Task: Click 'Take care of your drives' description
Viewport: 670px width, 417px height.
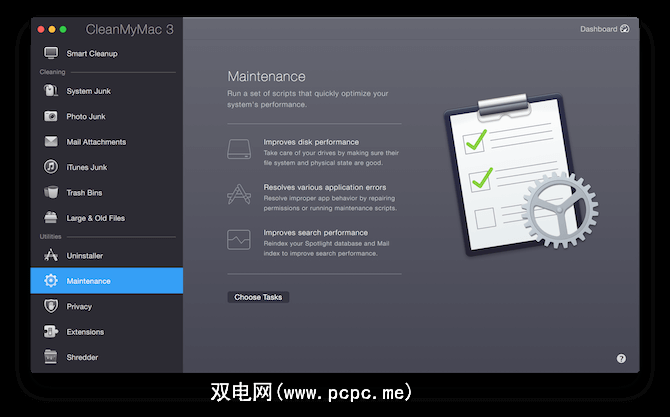Action: point(331,158)
